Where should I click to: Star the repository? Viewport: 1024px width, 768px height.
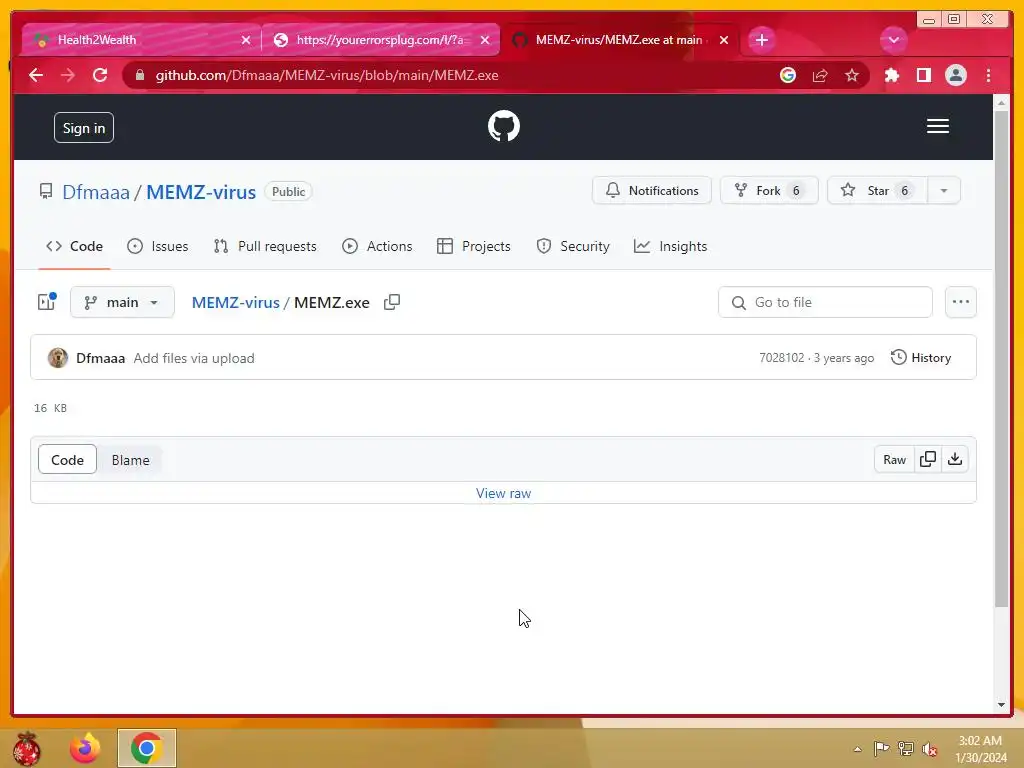(877, 191)
